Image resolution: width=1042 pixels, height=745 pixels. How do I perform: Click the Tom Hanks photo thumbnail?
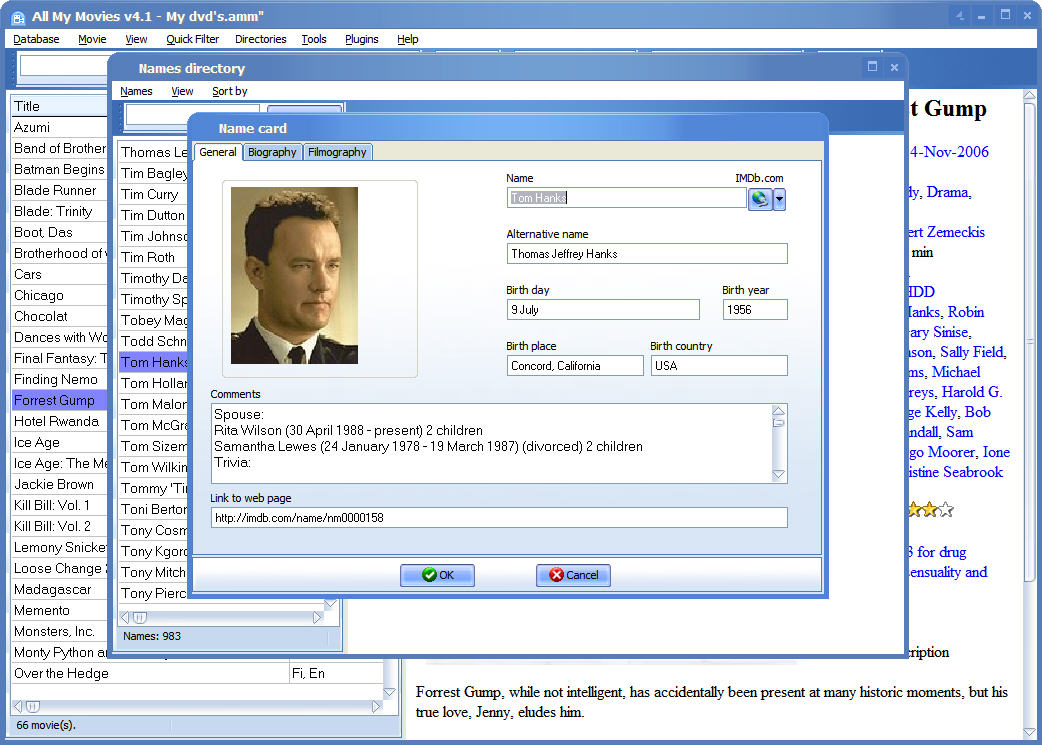pos(294,275)
